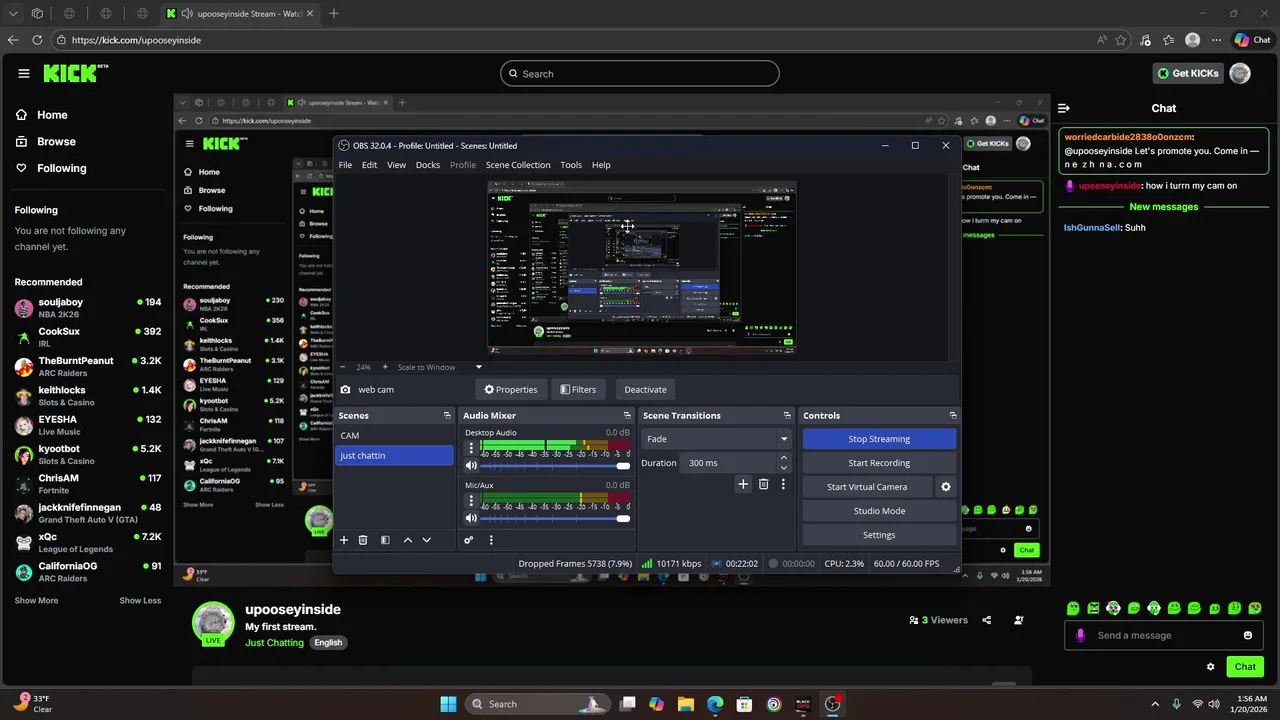Open the taskbar weather widget showing 33°F
1280x720 pixels.
click(30, 704)
